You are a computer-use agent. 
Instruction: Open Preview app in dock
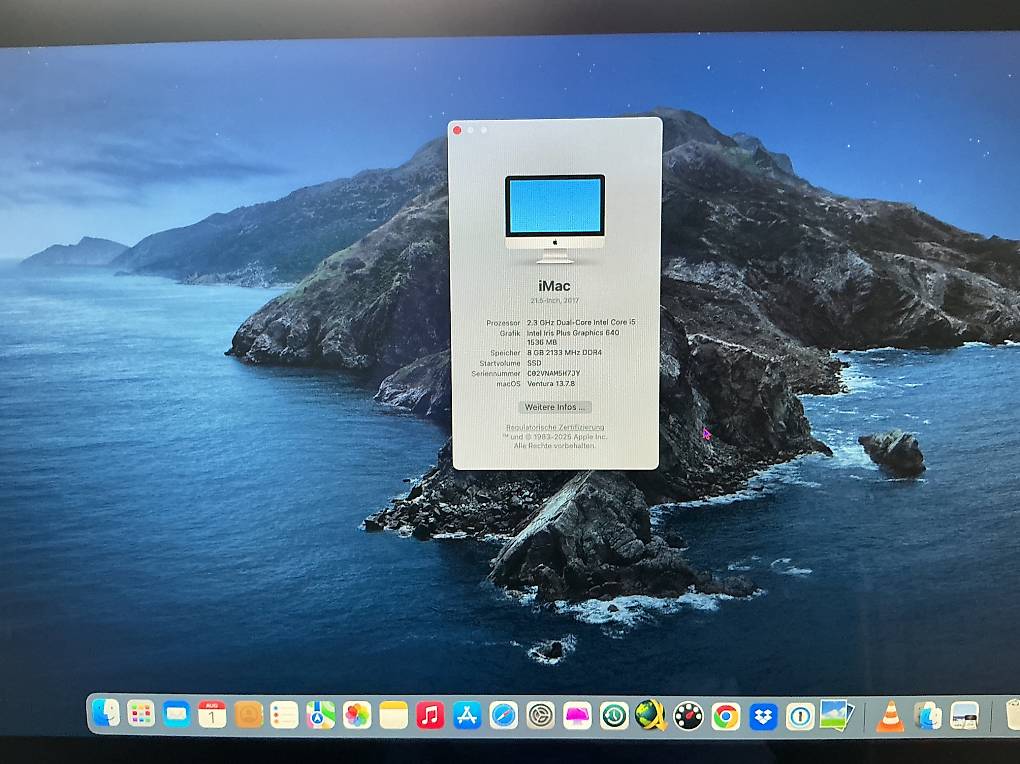(837, 715)
